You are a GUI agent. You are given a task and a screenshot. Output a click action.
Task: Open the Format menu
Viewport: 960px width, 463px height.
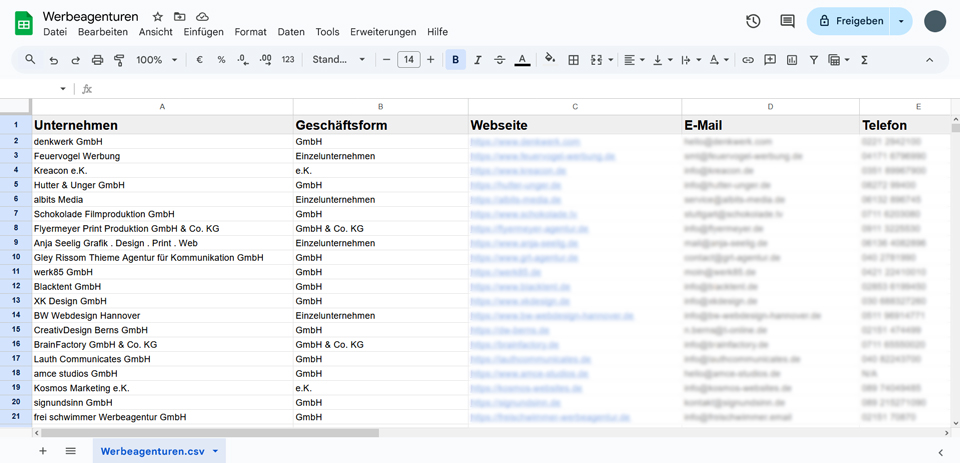coord(250,32)
